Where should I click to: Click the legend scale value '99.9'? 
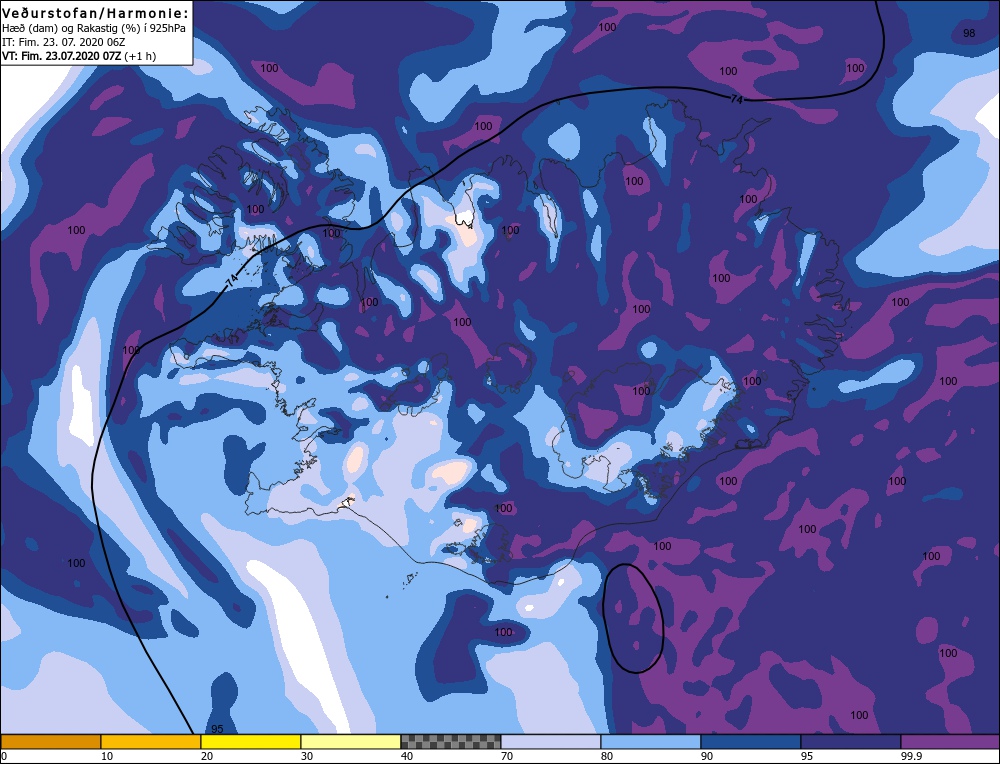click(909, 756)
